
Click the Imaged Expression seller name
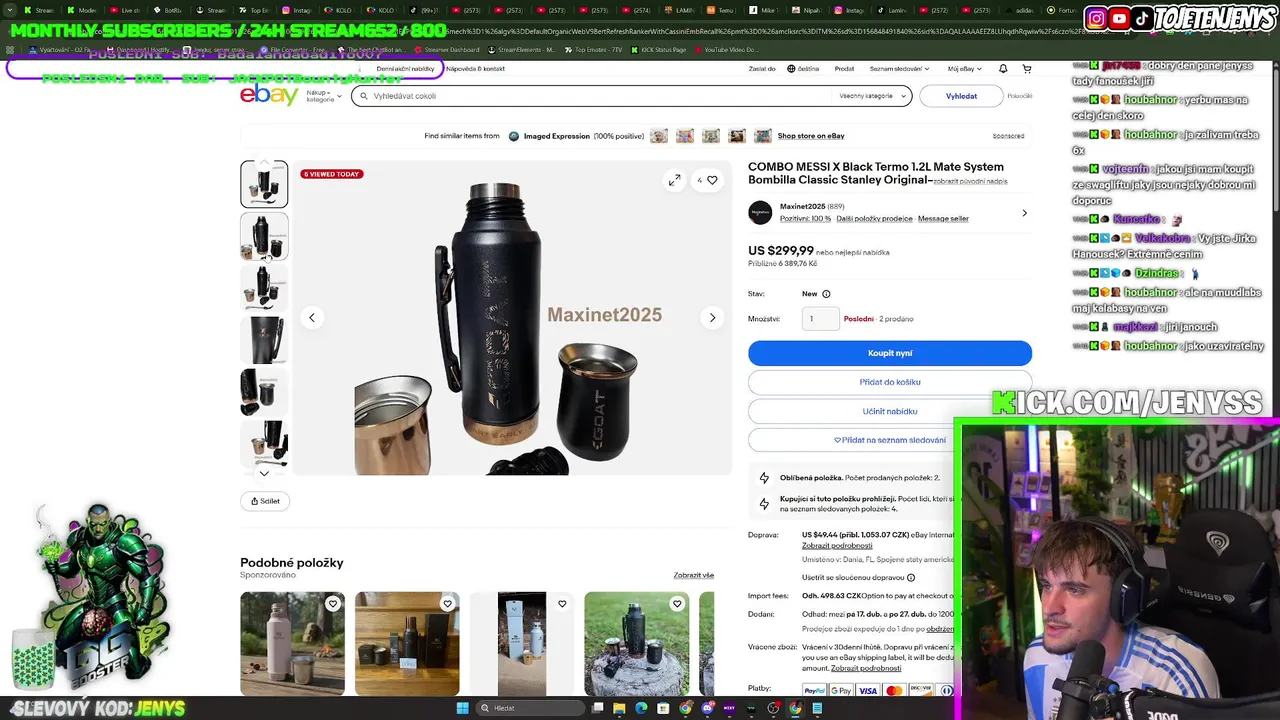point(556,136)
